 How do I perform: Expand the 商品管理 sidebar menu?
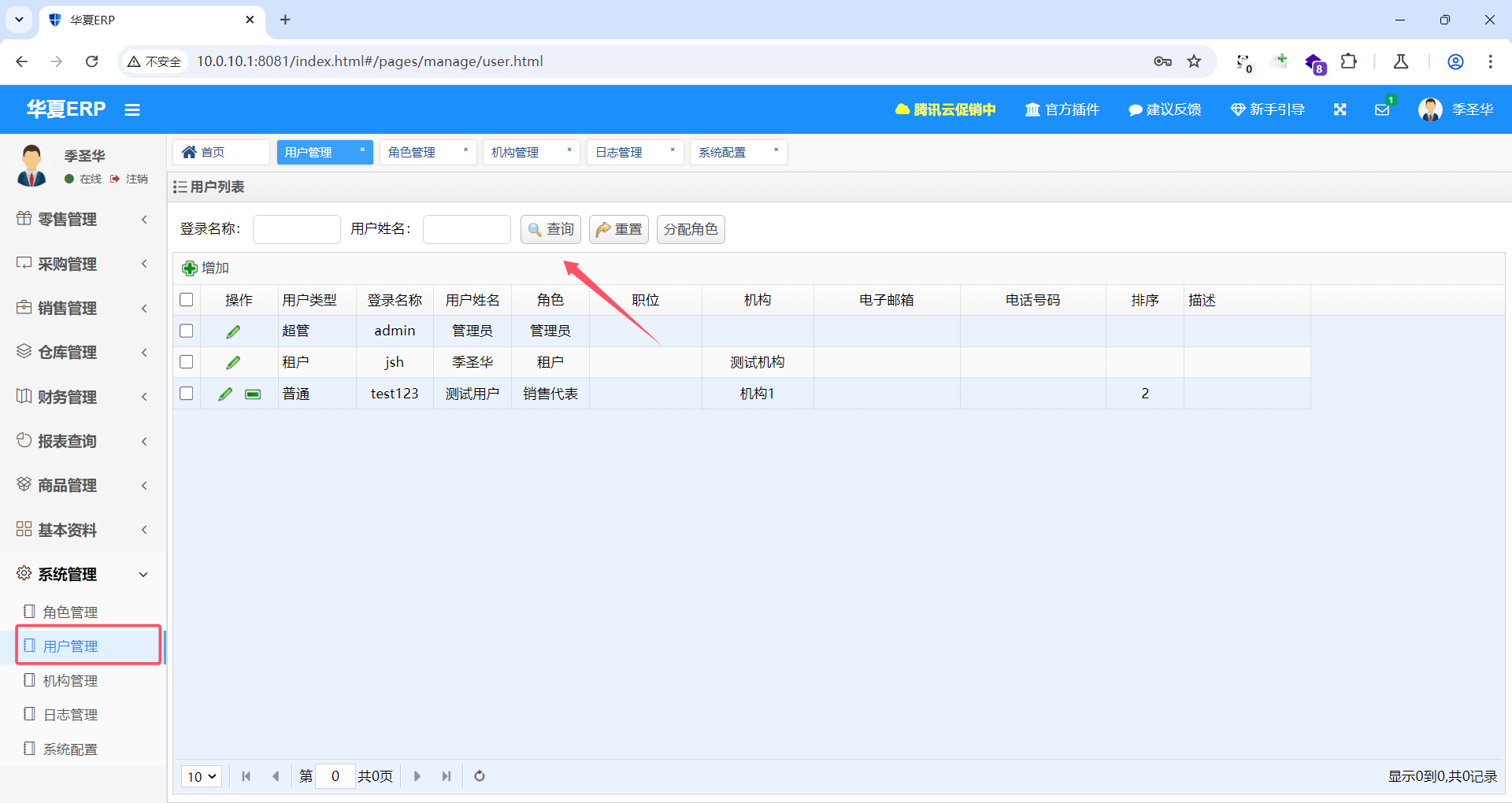coord(83,485)
